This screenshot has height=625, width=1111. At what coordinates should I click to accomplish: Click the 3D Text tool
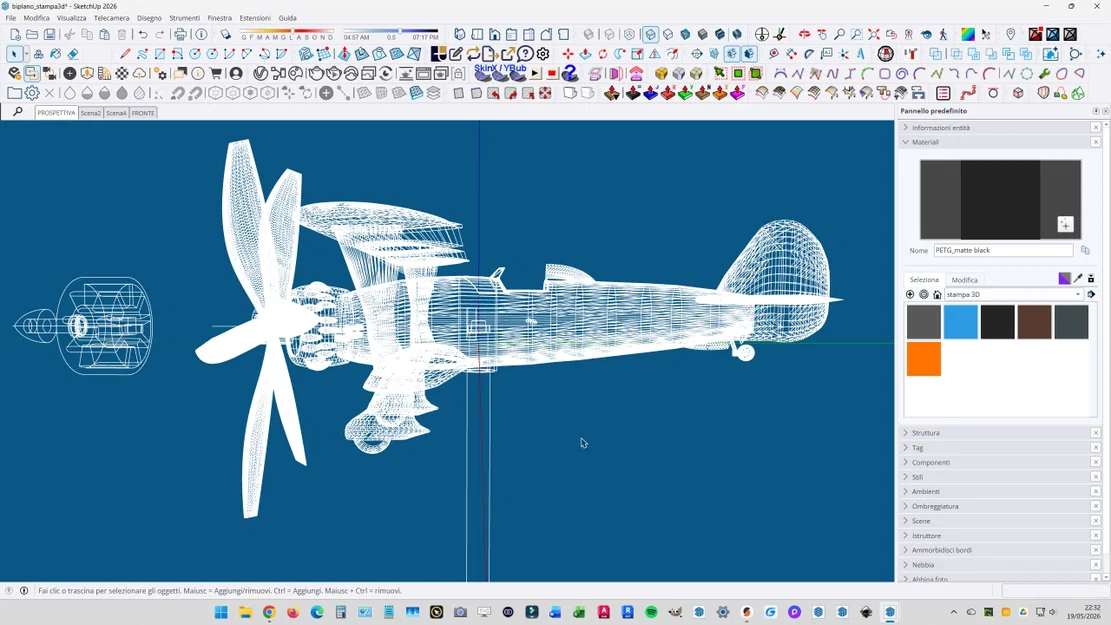[x=860, y=54]
